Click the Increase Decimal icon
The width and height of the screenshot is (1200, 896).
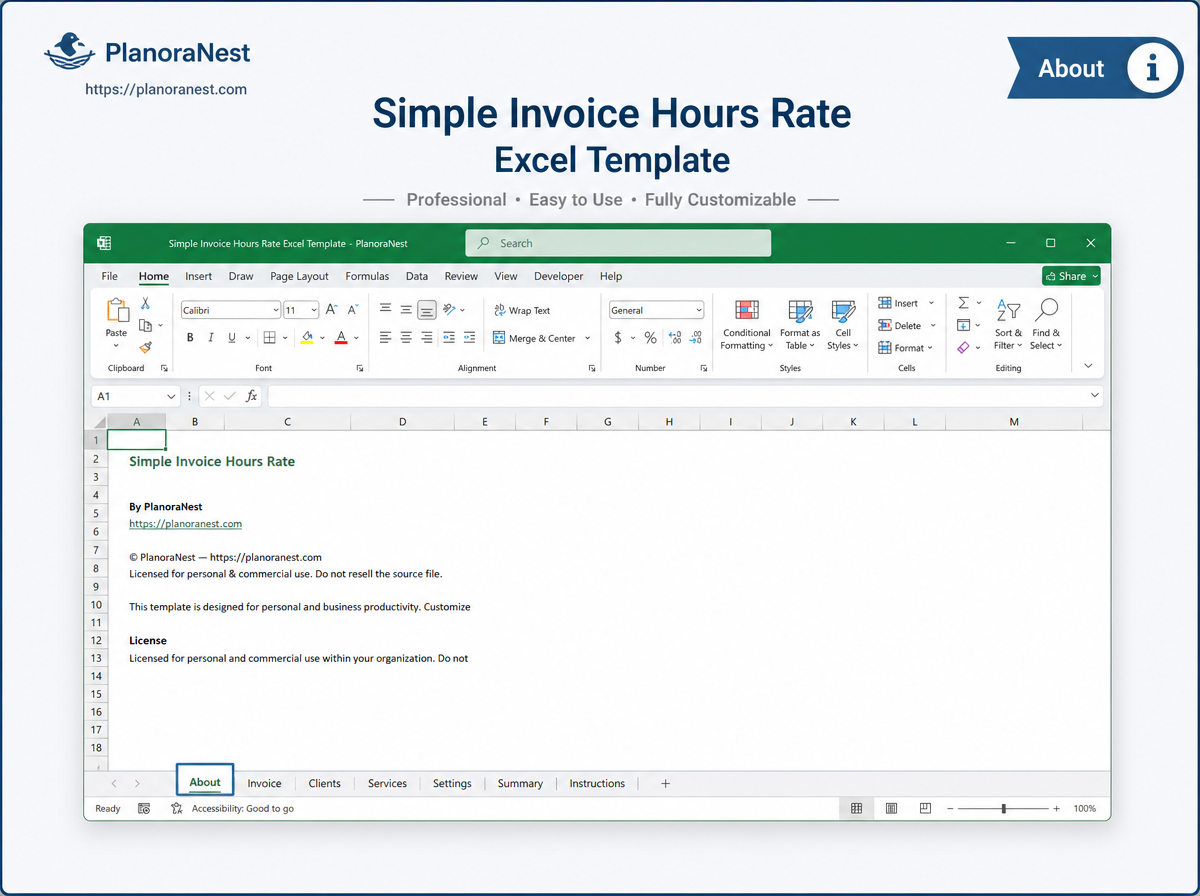(674, 338)
